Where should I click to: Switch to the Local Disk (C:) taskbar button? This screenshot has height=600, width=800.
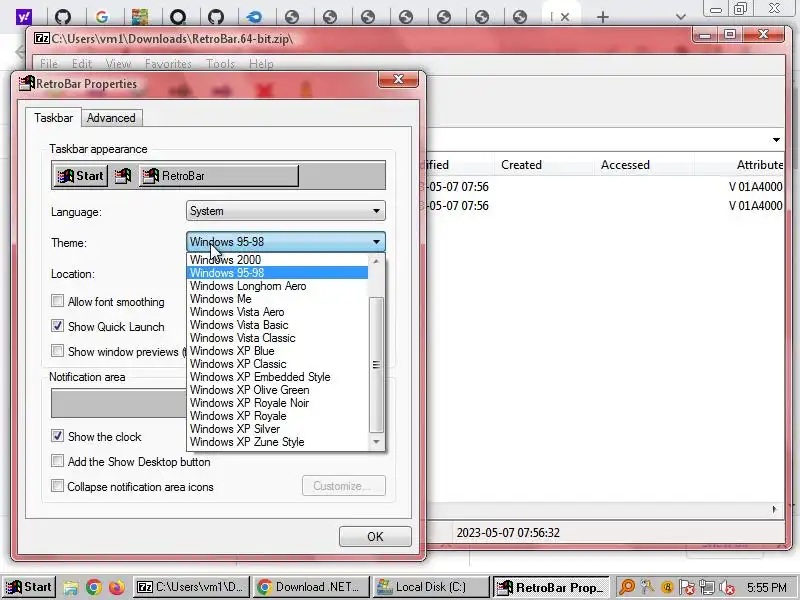tap(431, 587)
